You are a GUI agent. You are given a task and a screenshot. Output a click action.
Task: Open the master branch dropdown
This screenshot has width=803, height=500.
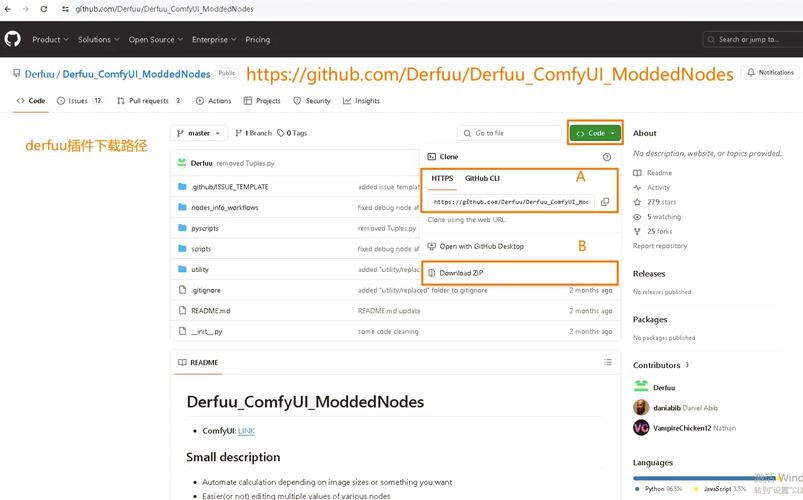point(199,133)
